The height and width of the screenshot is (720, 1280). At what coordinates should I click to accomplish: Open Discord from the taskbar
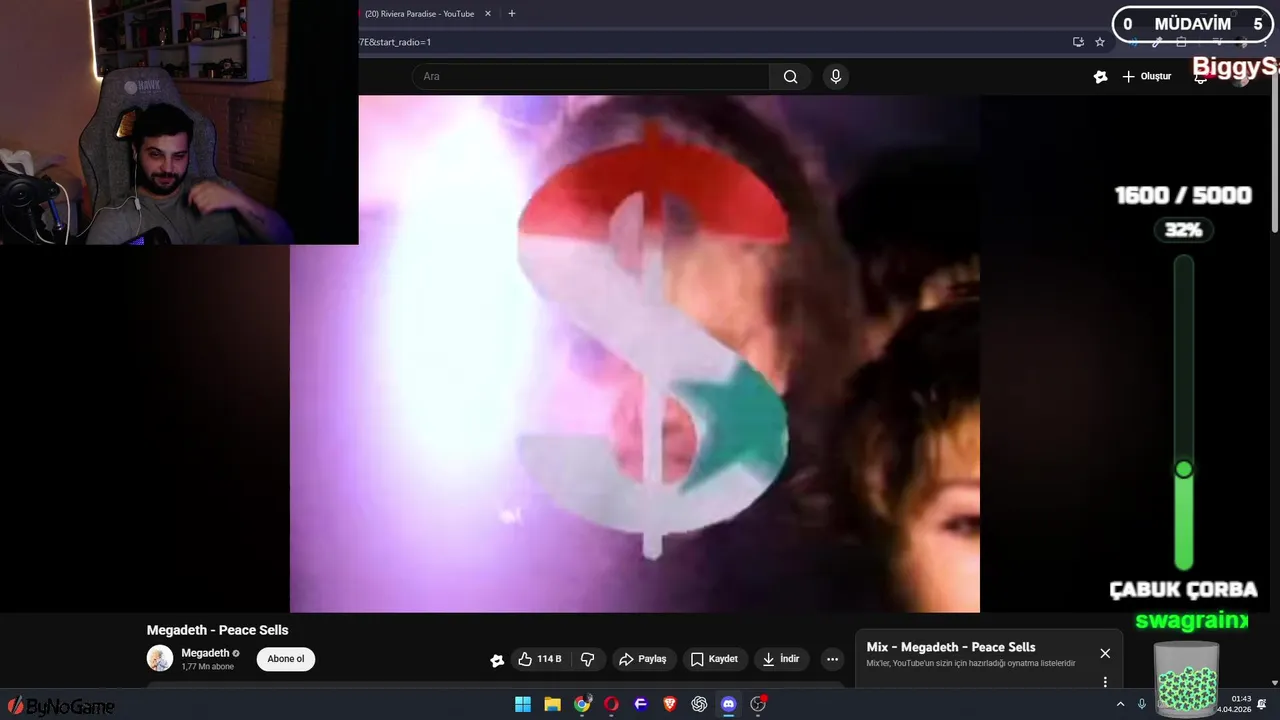[729, 704]
